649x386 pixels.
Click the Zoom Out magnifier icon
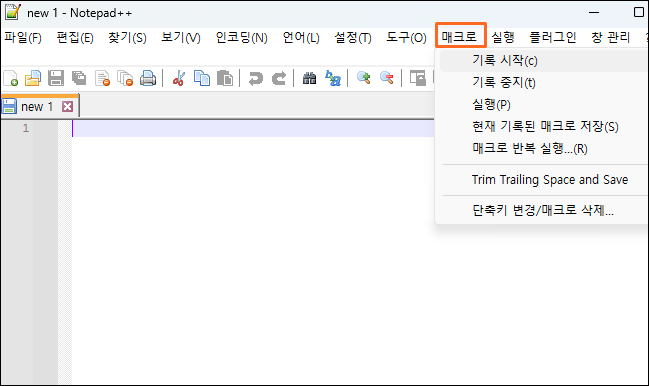[387, 78]
